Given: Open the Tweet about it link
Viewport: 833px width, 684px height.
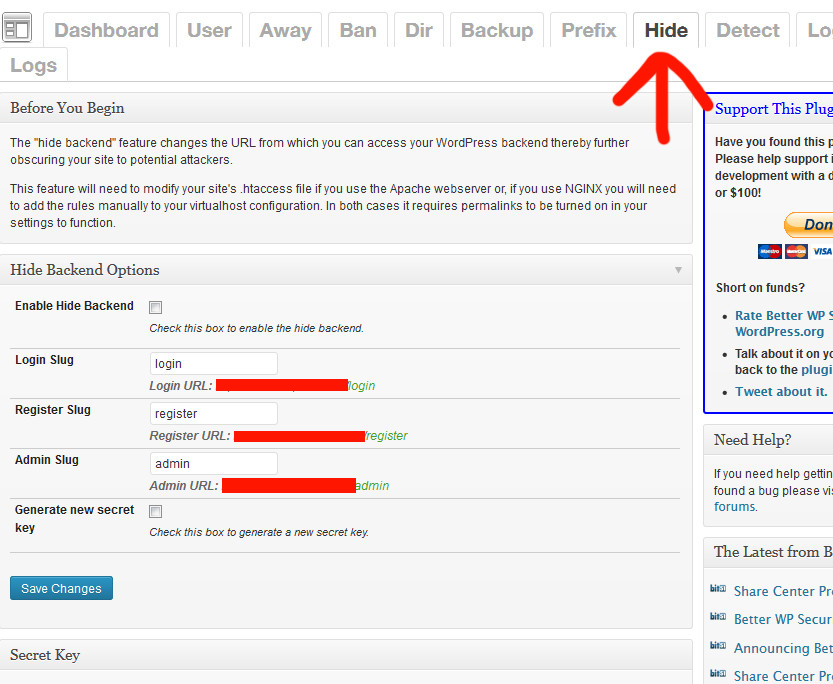Looking at the screenshot, I should (x=780, y=392).
